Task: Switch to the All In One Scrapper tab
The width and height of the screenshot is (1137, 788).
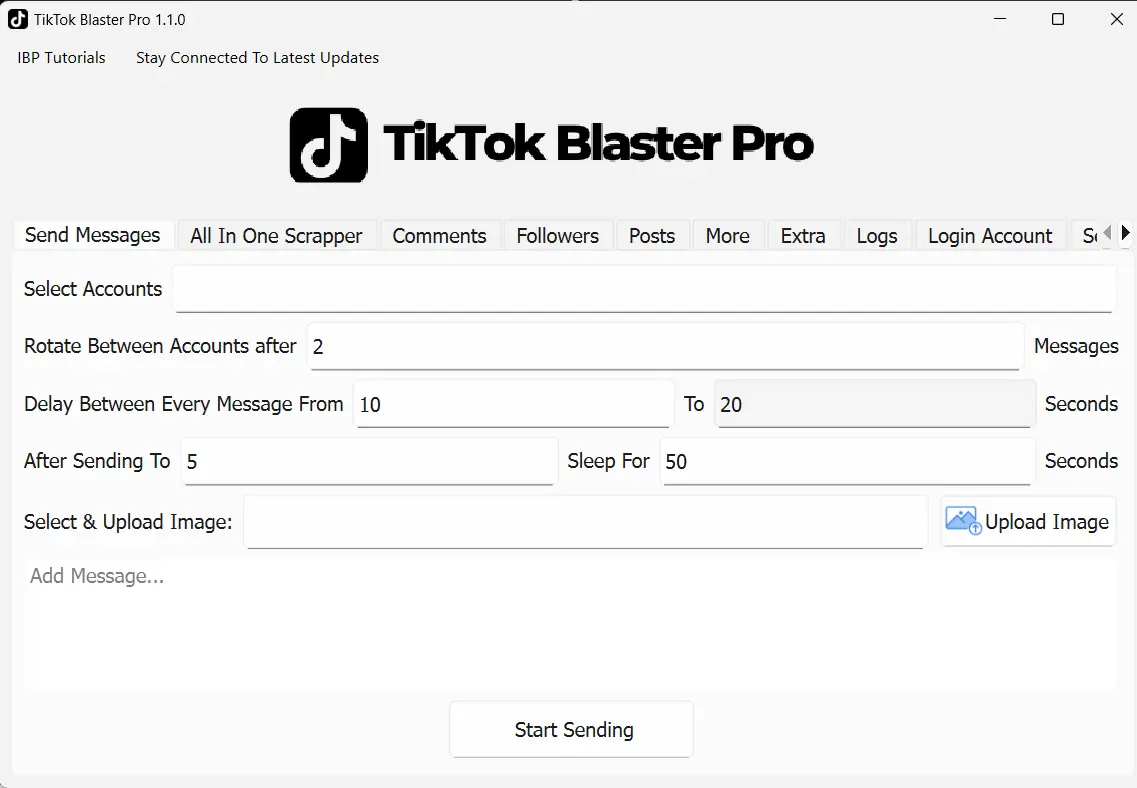Action: pyautogui.click(x=276, y=236)
